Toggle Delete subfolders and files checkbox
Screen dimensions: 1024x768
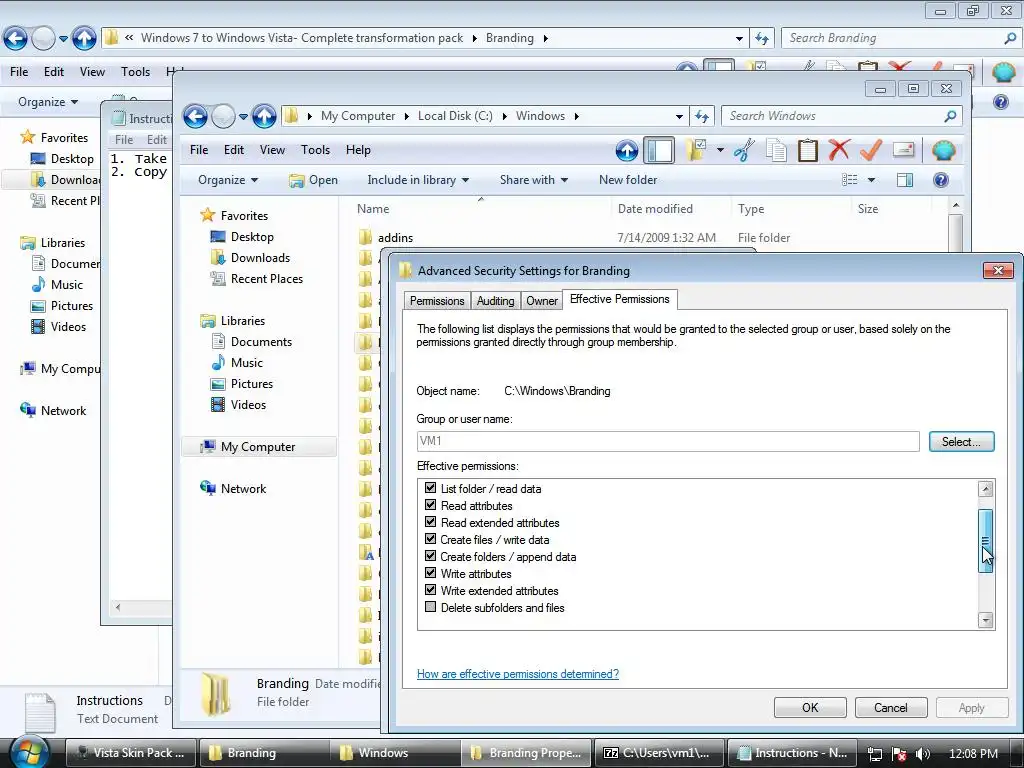pyautogui.click(x=430, y=607)
